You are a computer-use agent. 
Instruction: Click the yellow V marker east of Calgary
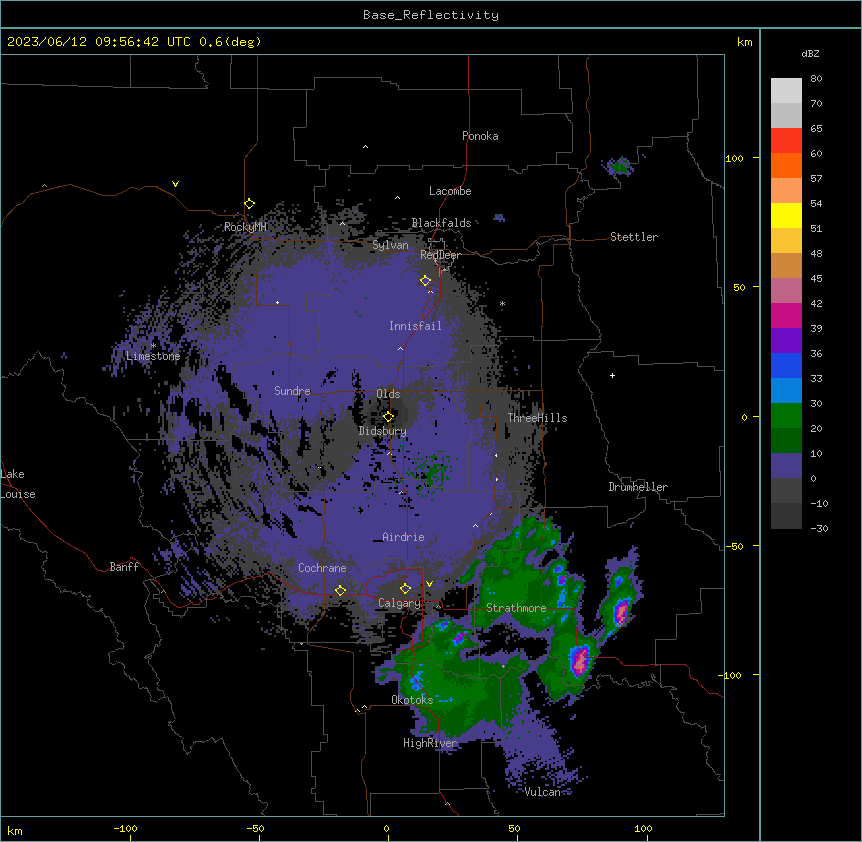429,584
